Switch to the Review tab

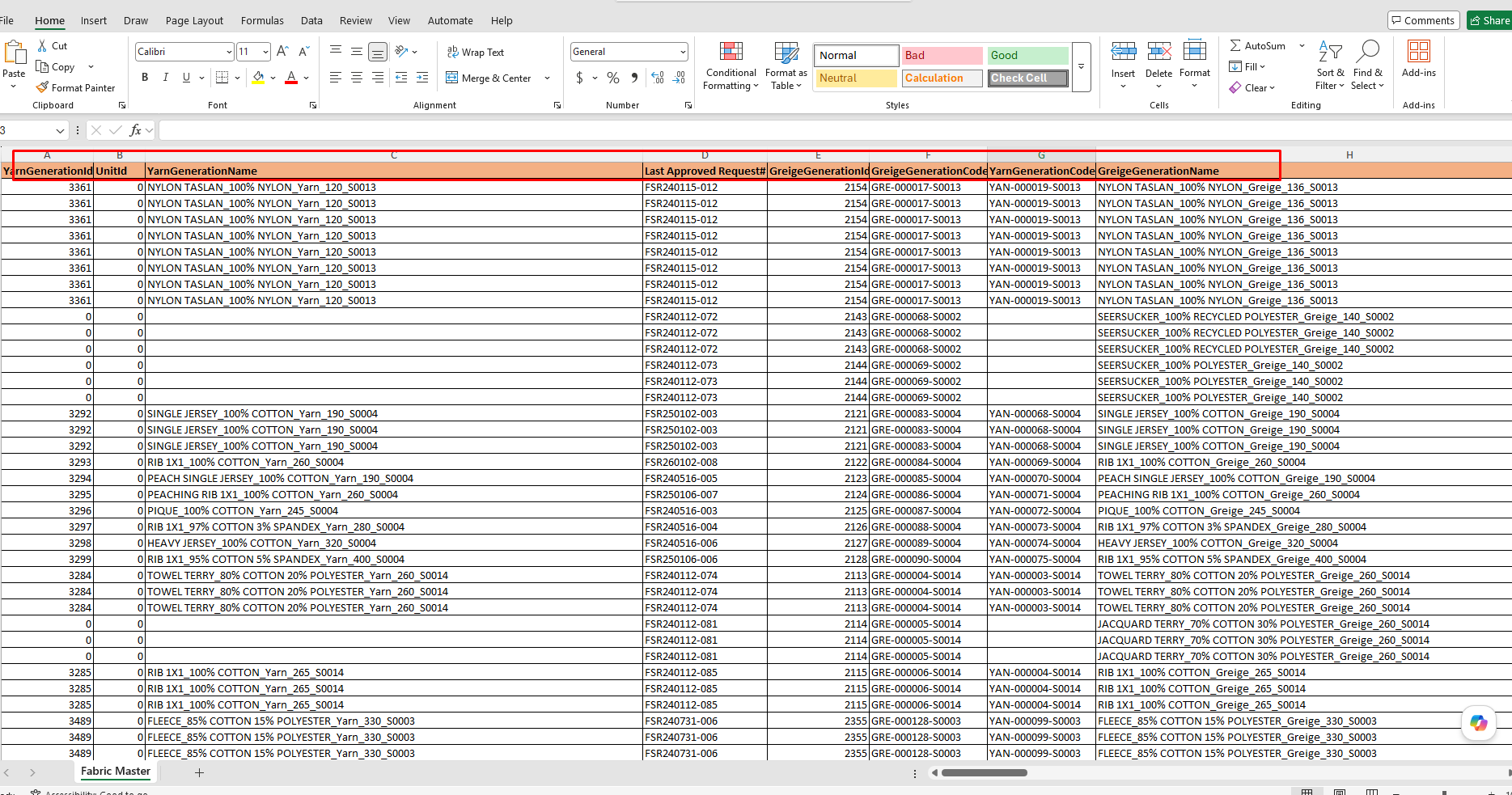coord(356,20)
